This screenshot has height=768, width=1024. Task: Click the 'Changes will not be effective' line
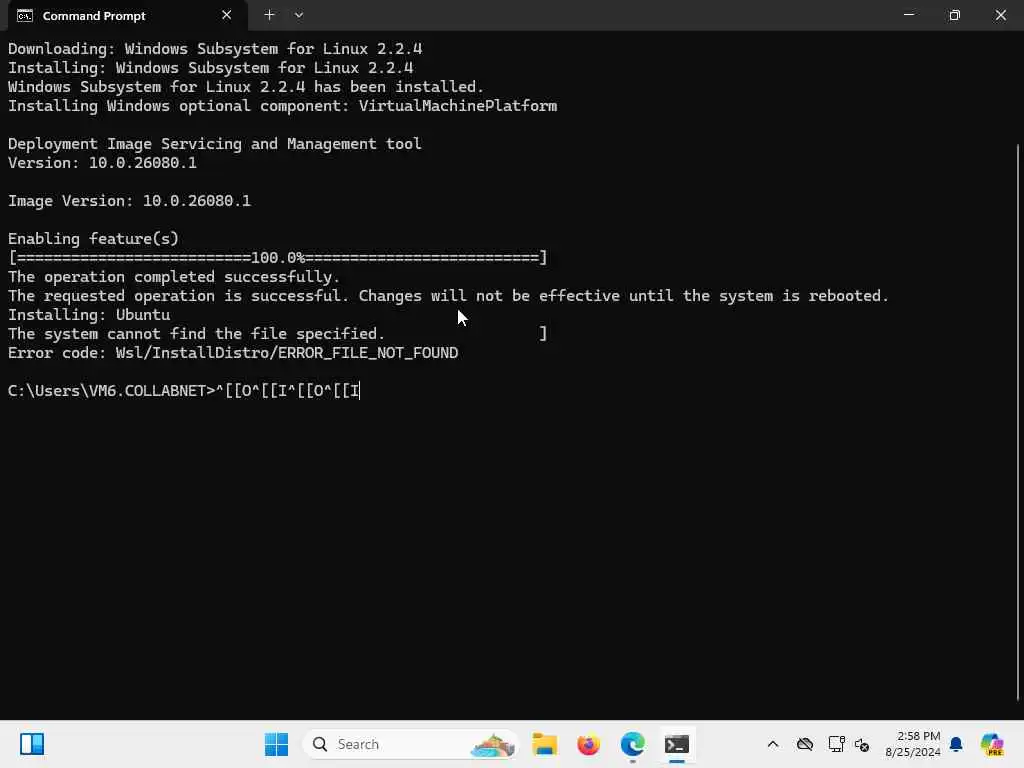[x=449, y=296]
